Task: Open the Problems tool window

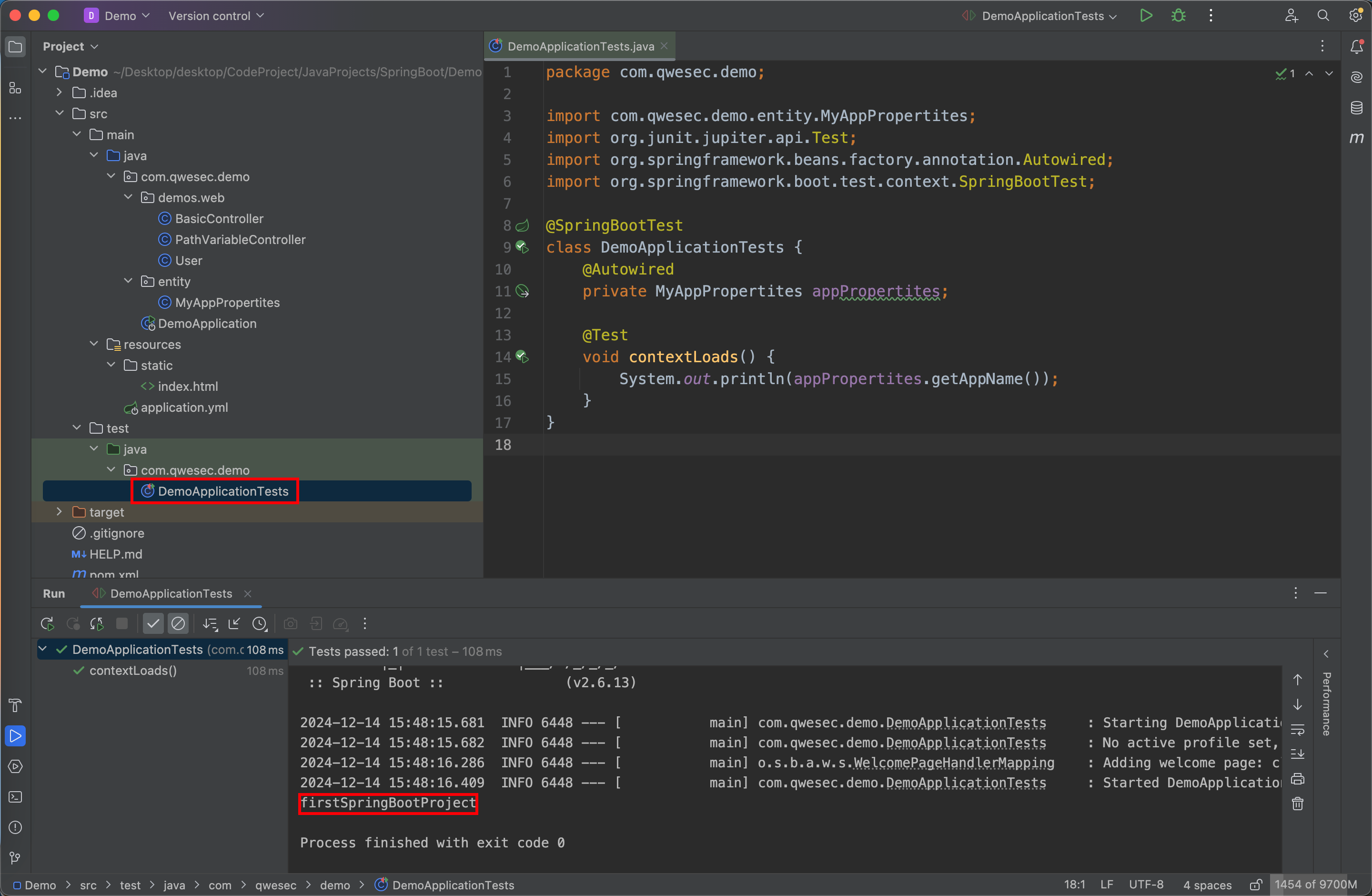Action: (16, 827)
